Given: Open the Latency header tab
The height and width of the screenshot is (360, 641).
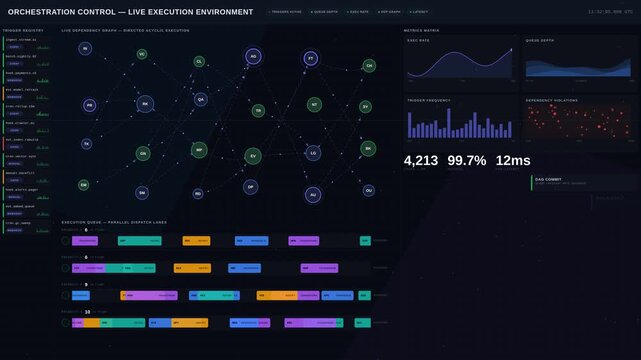Looking at the screenshot, I should tap(419, 12).
